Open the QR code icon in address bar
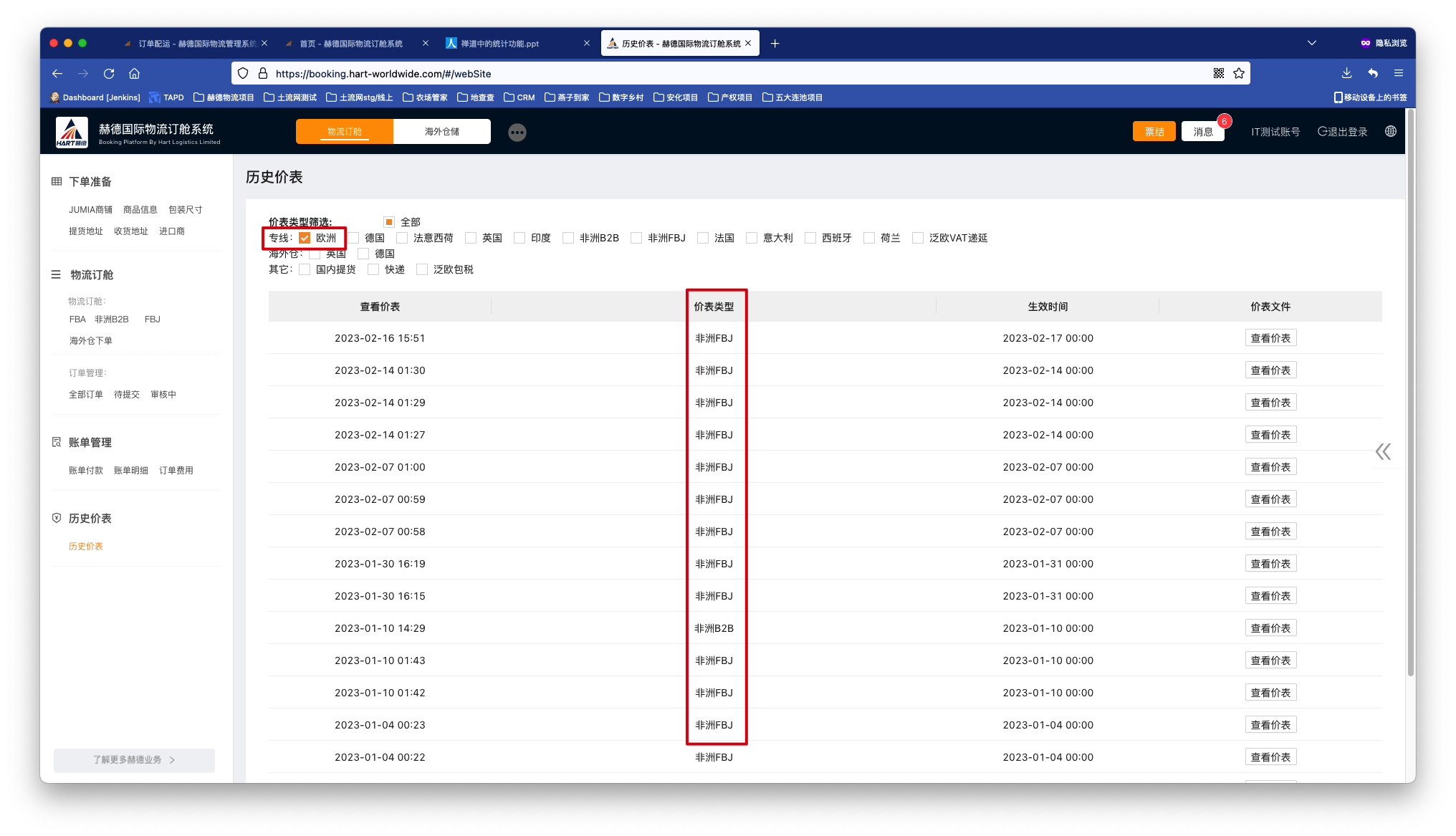The height and width of the screenshot is (836, 1456). click(x=1219, y=74)
